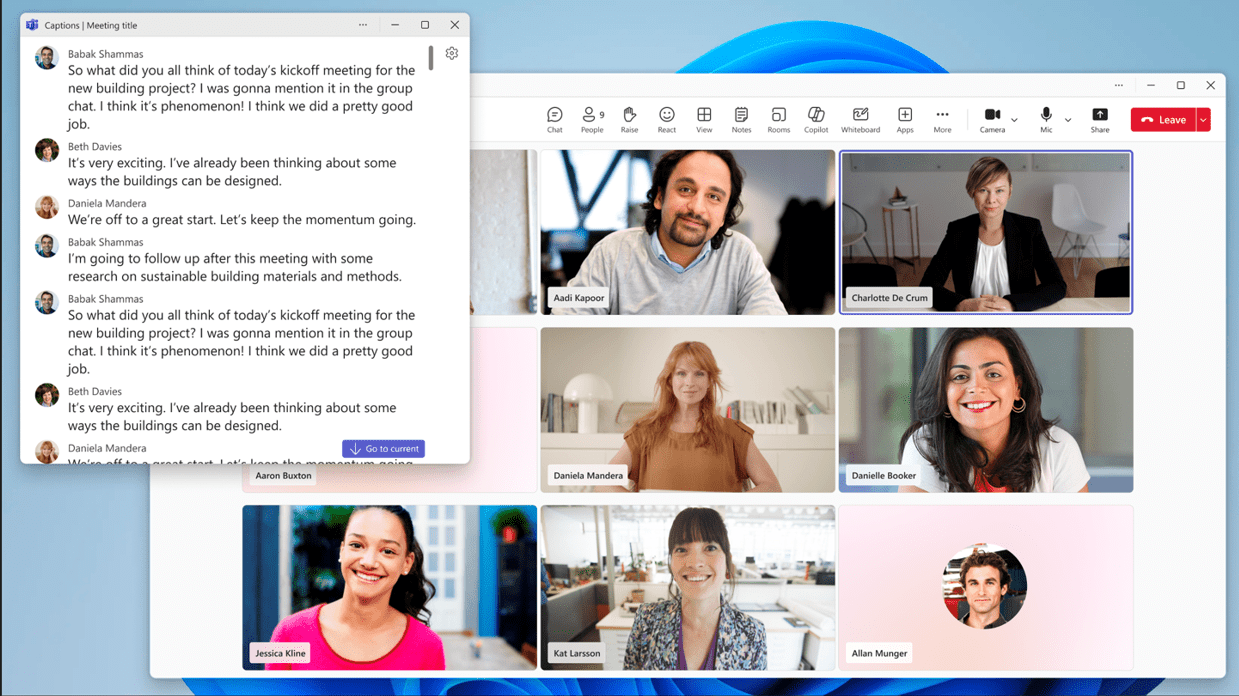Open the Whiteboard
Viewport: 1239px width, 696px height.
[860, 120]
